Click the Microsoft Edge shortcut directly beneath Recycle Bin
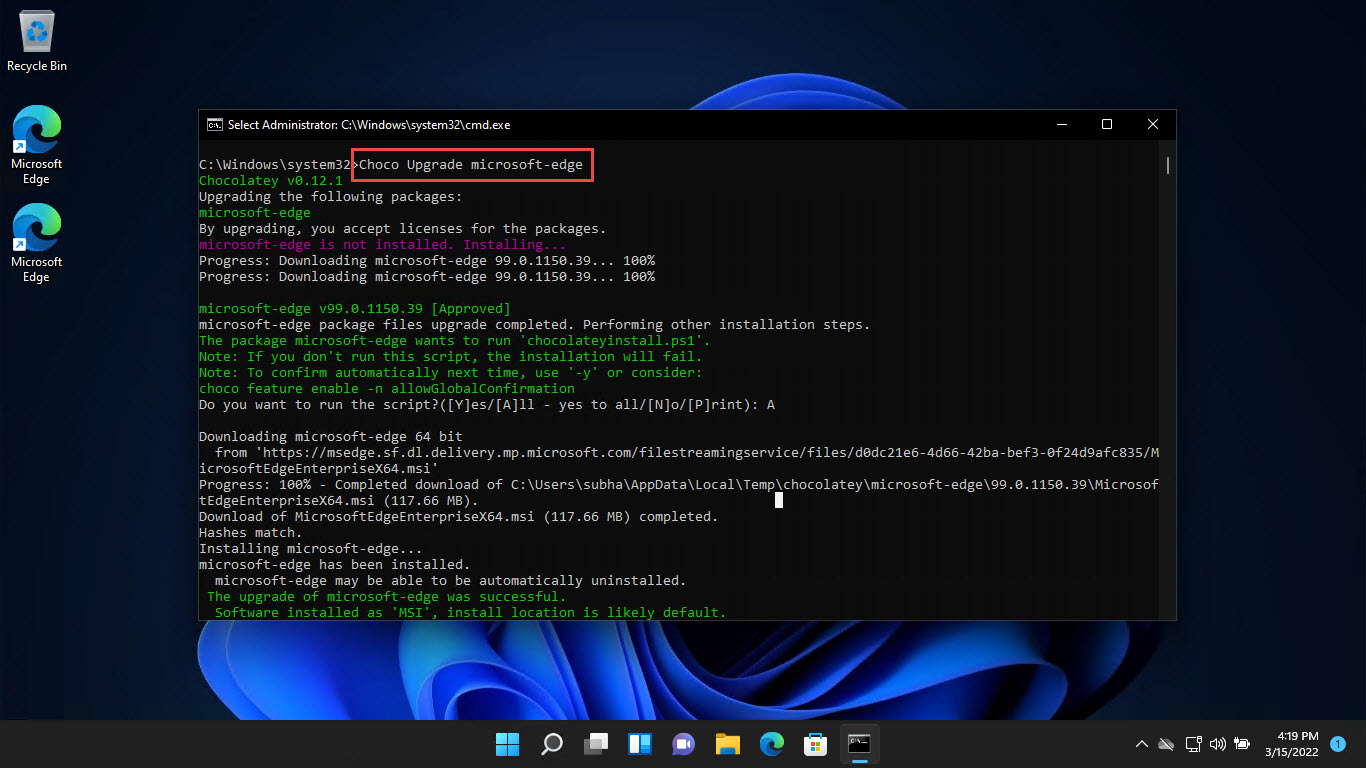This screenshot has height=768, width=1366. click(x=37, y=146)
